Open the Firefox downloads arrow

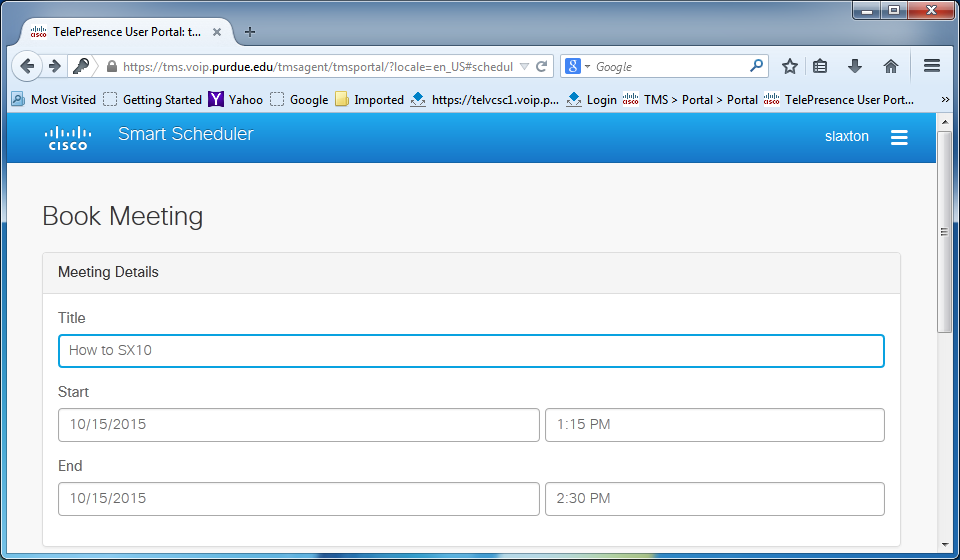(x=855, y=66)
